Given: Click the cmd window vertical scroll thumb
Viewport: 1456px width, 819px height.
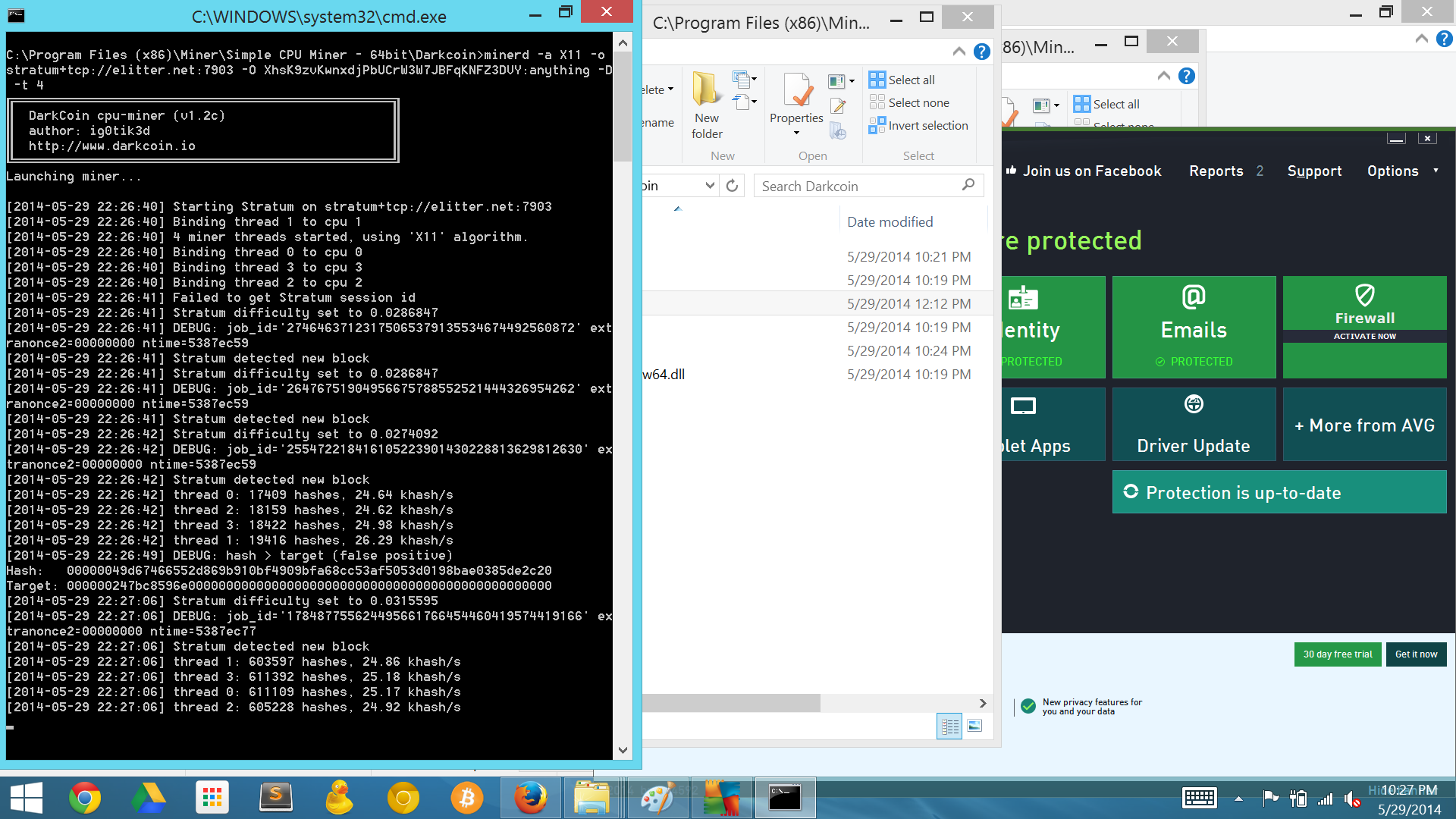Looking at the screenshot, I should click(623, 106).
